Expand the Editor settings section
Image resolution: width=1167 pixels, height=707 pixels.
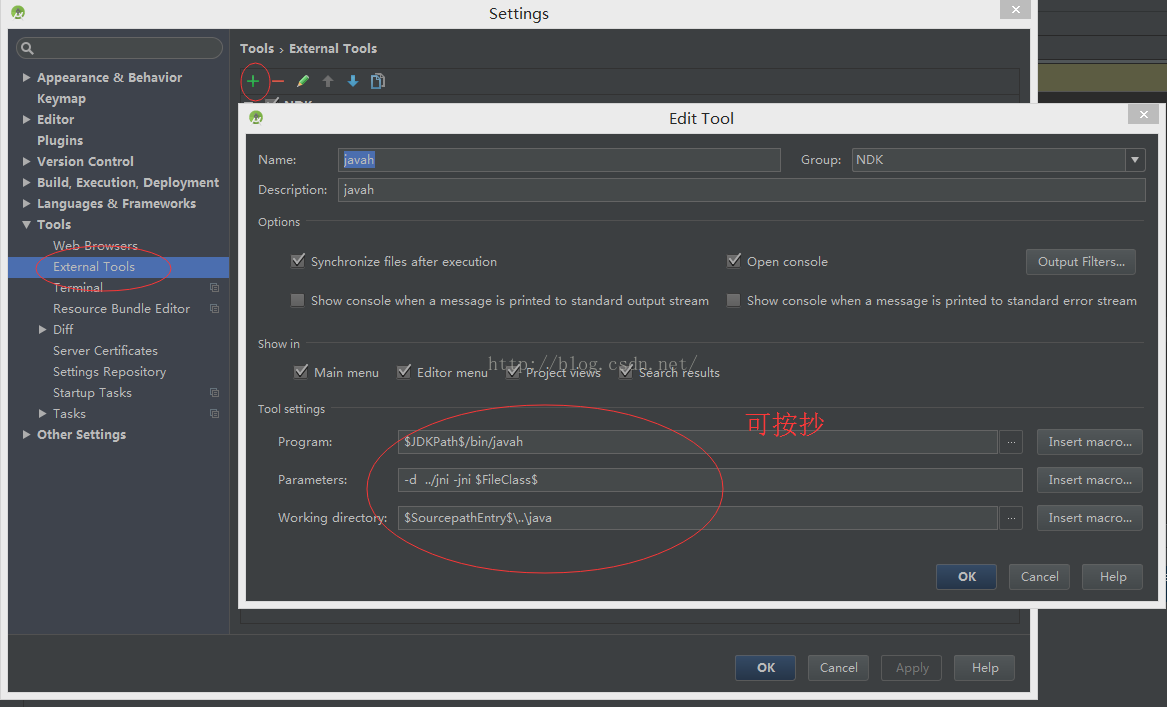click(x=27, y=119)
